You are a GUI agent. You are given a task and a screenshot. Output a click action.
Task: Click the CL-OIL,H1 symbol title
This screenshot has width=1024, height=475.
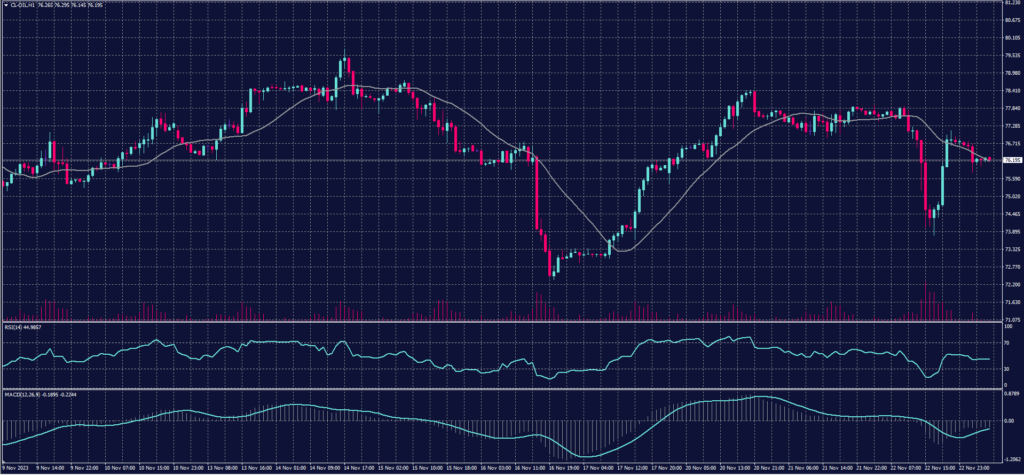click(24, 4)
